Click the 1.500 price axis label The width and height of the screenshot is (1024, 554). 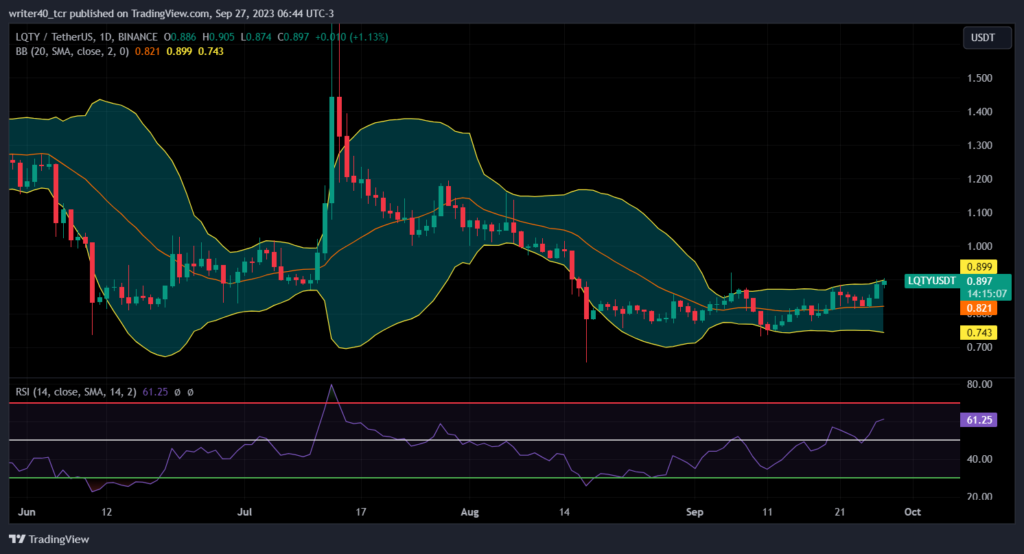(x=979, y=78)
